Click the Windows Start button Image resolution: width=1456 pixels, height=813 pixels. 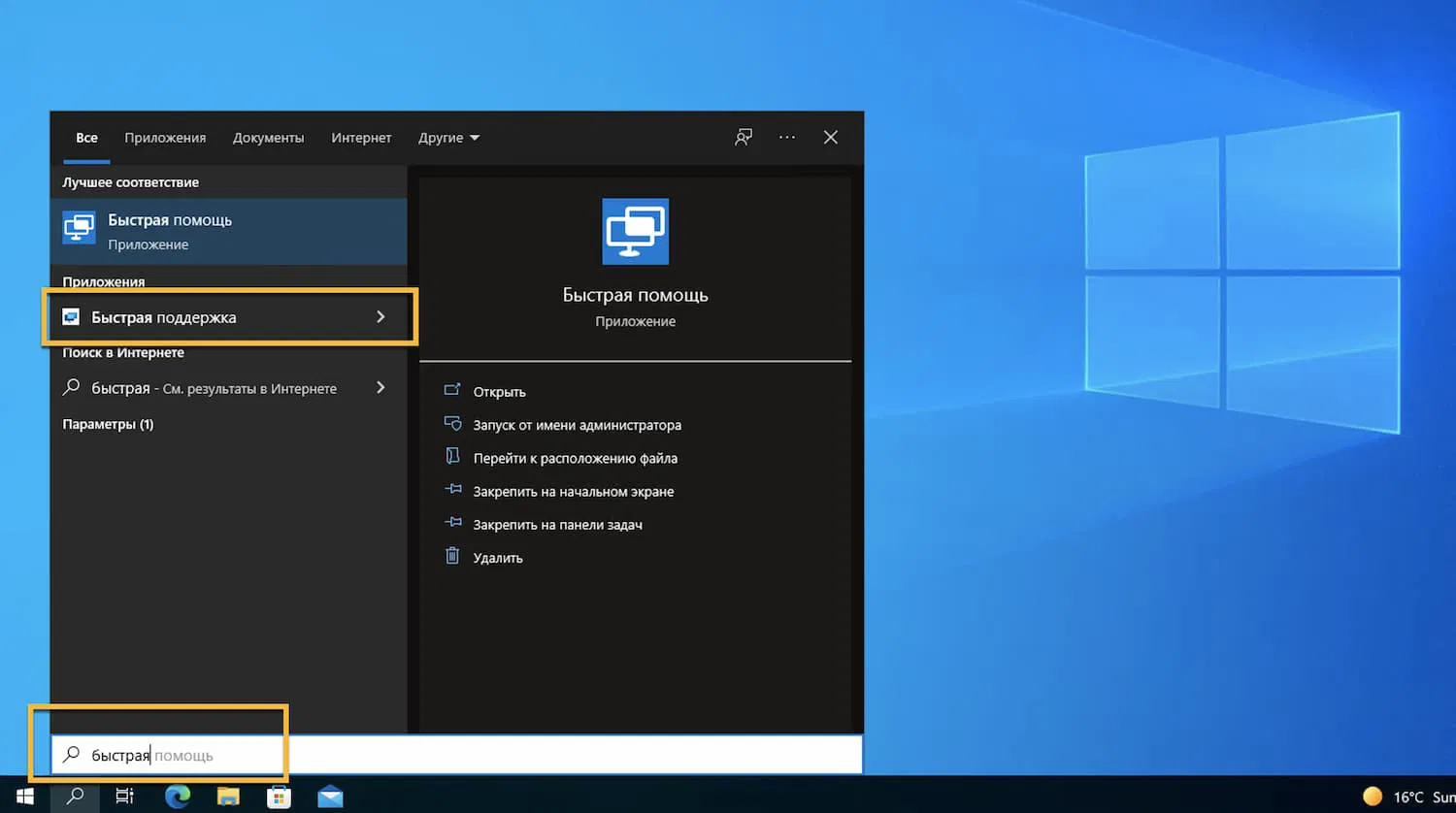(24, 797)
